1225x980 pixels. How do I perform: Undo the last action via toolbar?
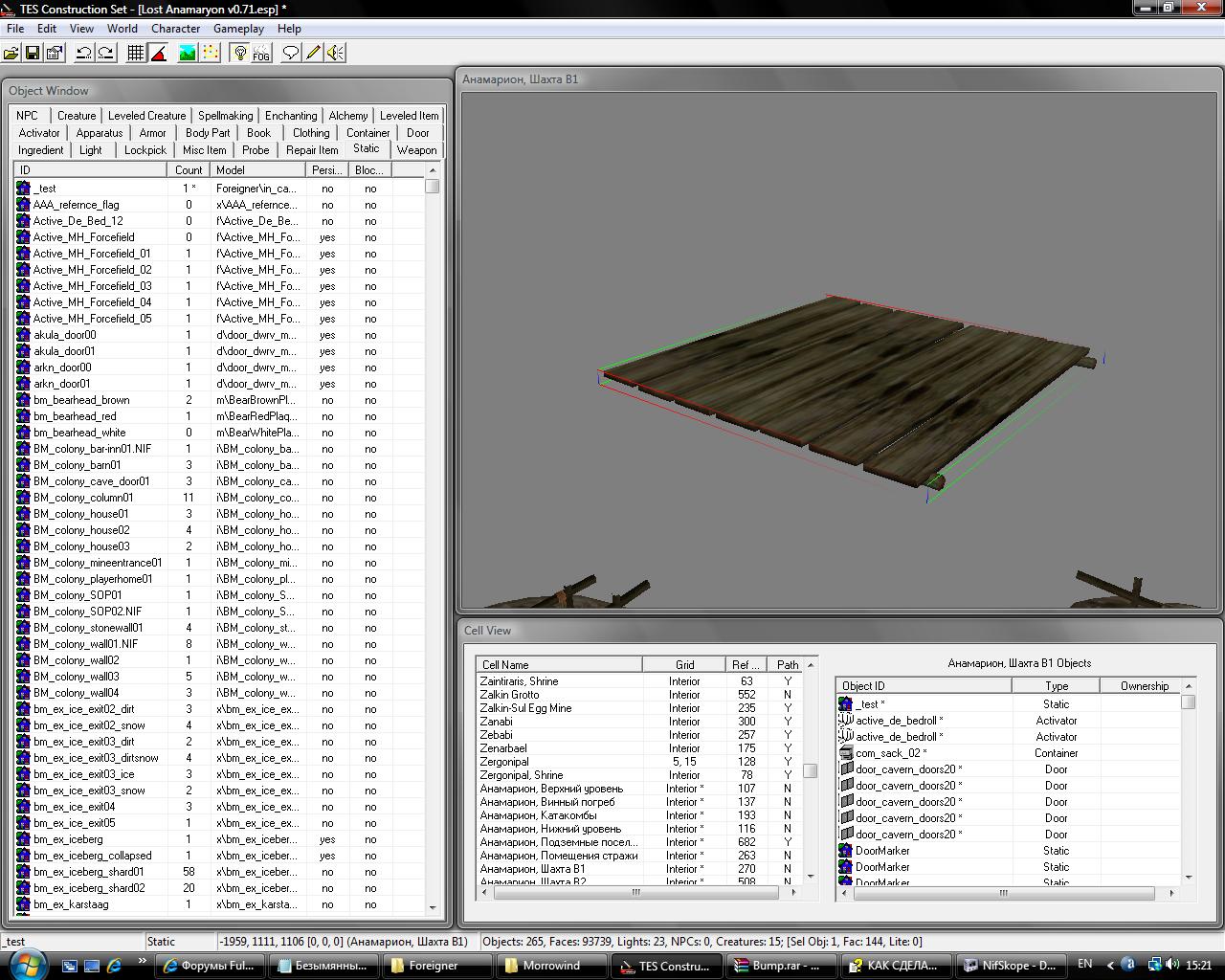[84, 54]
